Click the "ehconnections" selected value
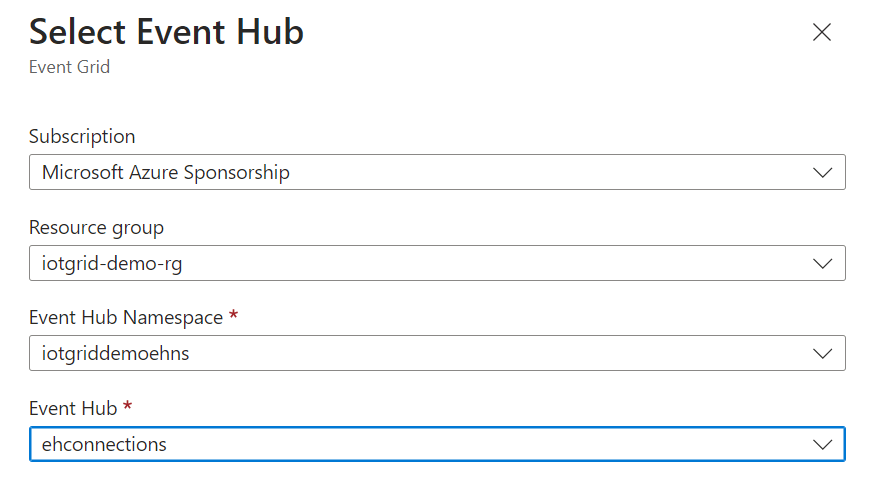This screenshot has width=869, height=493. [104, 444]
